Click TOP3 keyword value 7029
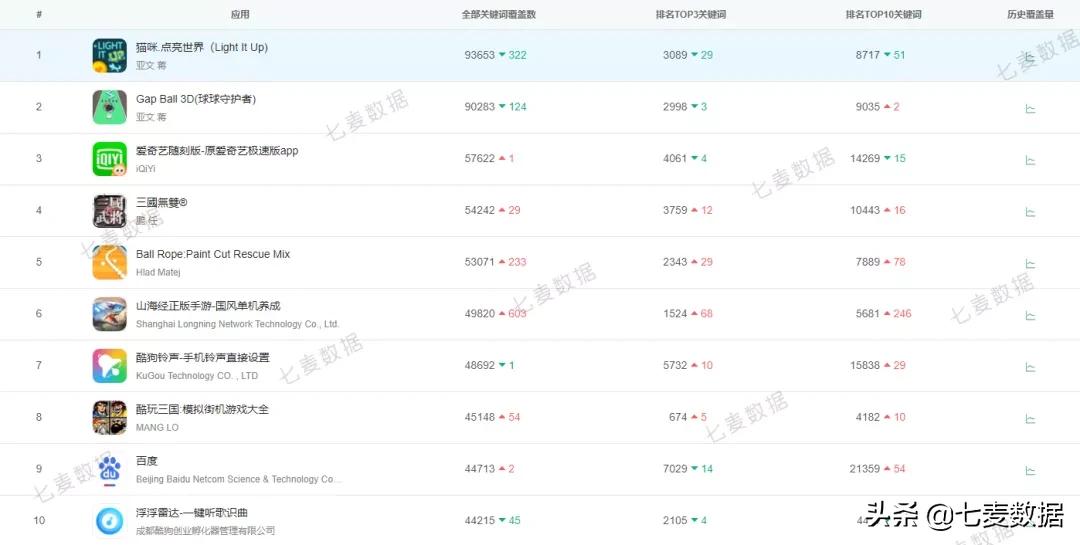The width and height of the screenshot is (1080, 545). click(675, 469)
